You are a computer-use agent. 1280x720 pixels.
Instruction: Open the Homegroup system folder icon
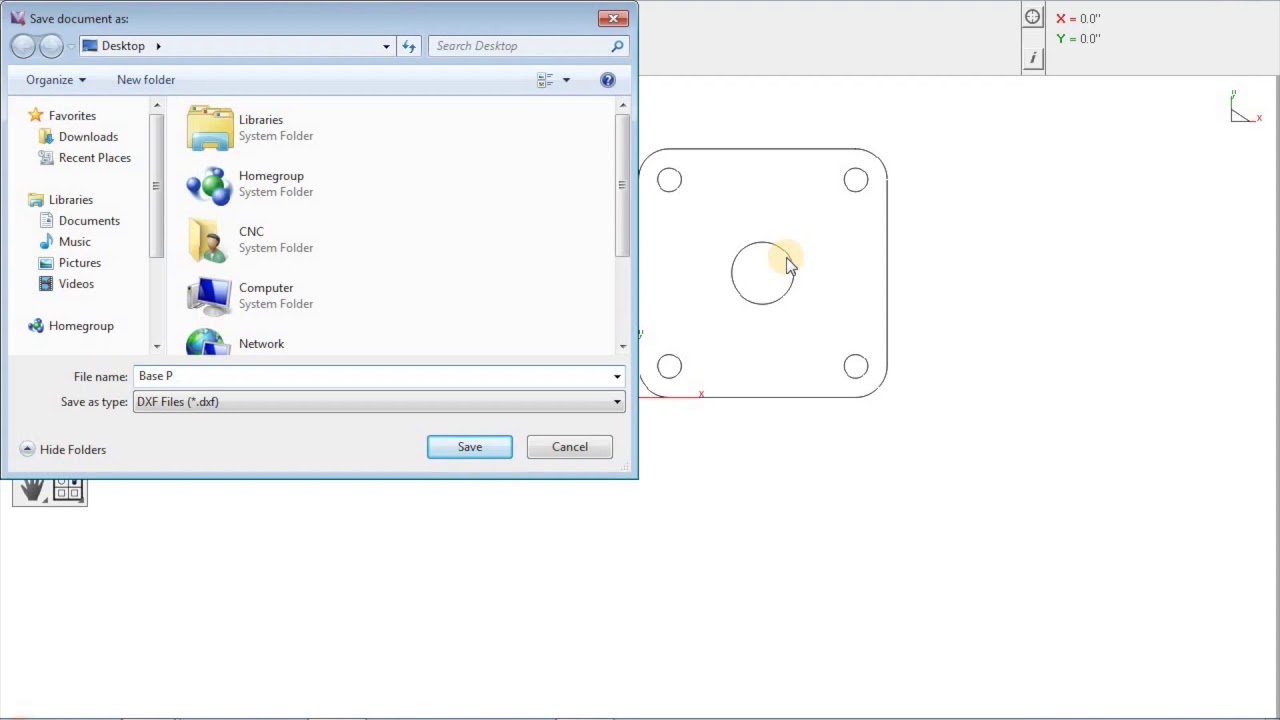(x=209, y=184)
